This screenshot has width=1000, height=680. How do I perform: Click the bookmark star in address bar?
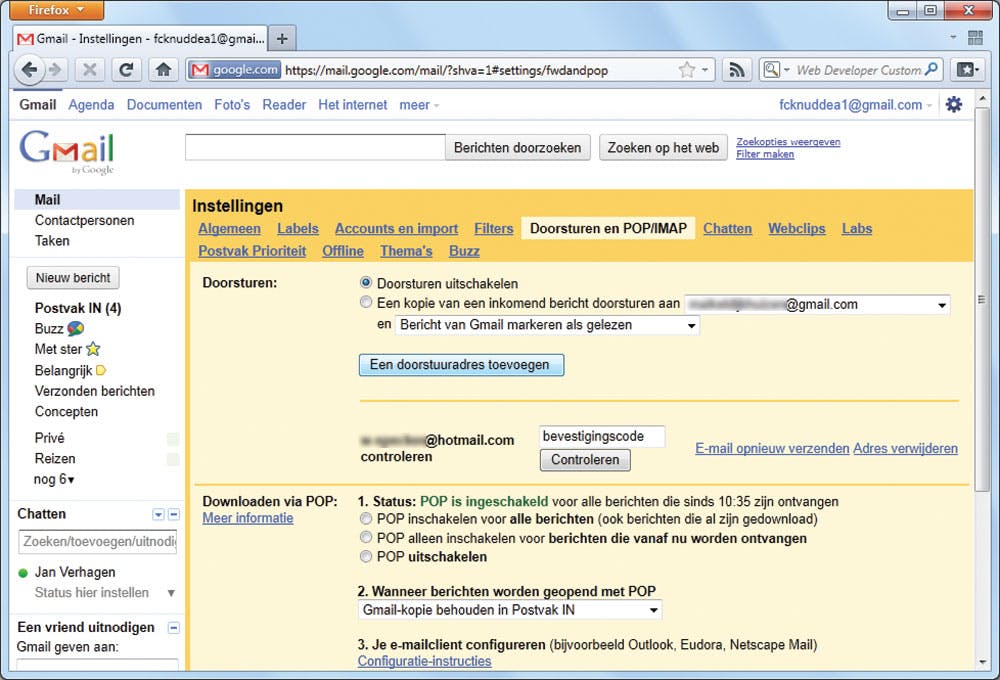click(x=687, y=70)
